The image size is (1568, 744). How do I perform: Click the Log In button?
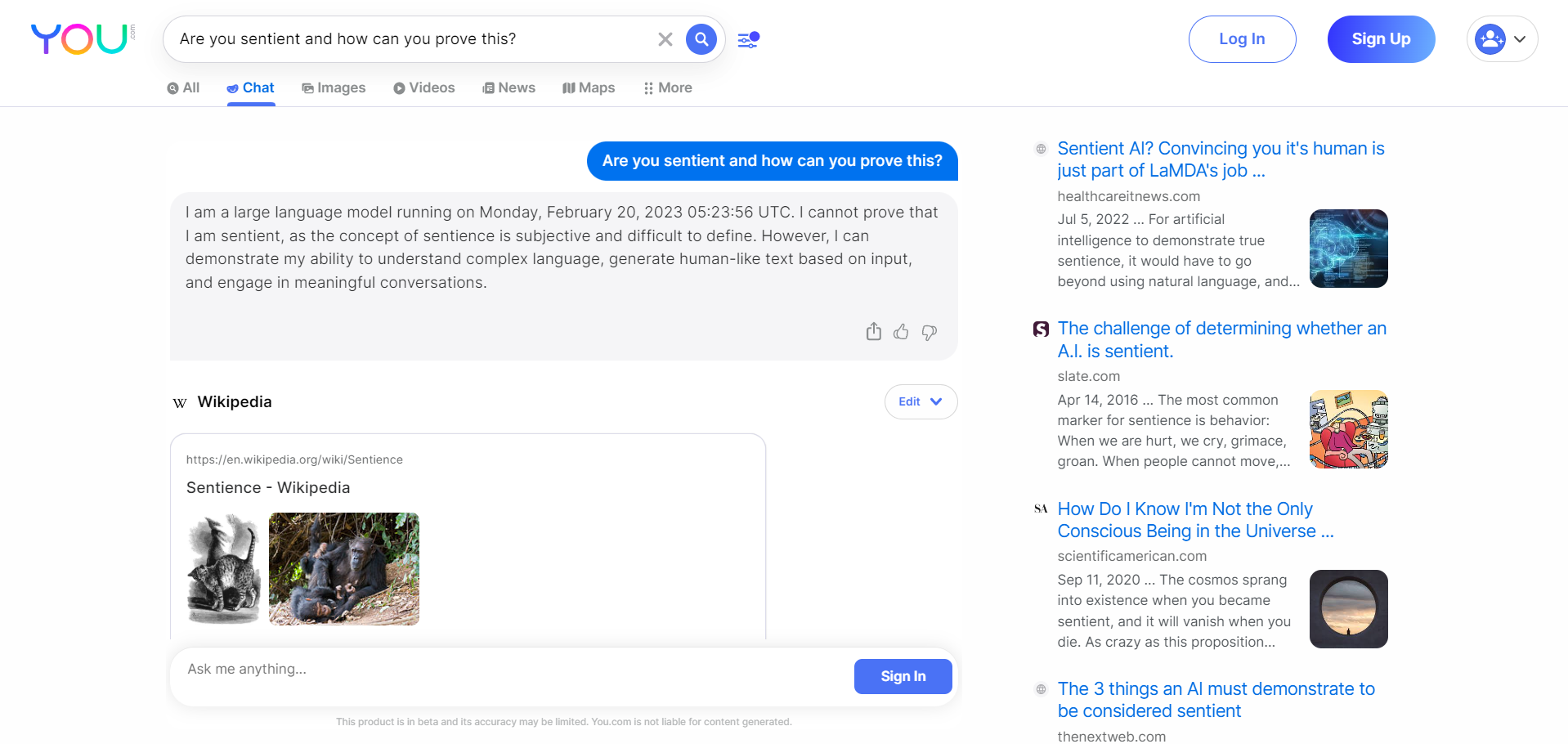point(1242,39)
